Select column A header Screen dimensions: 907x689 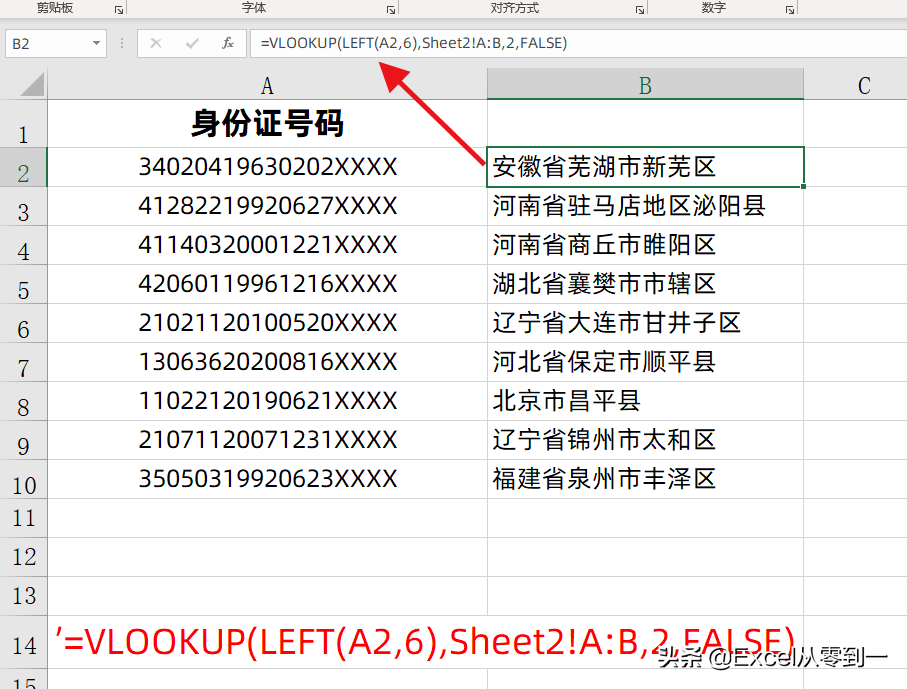(266, 85)
